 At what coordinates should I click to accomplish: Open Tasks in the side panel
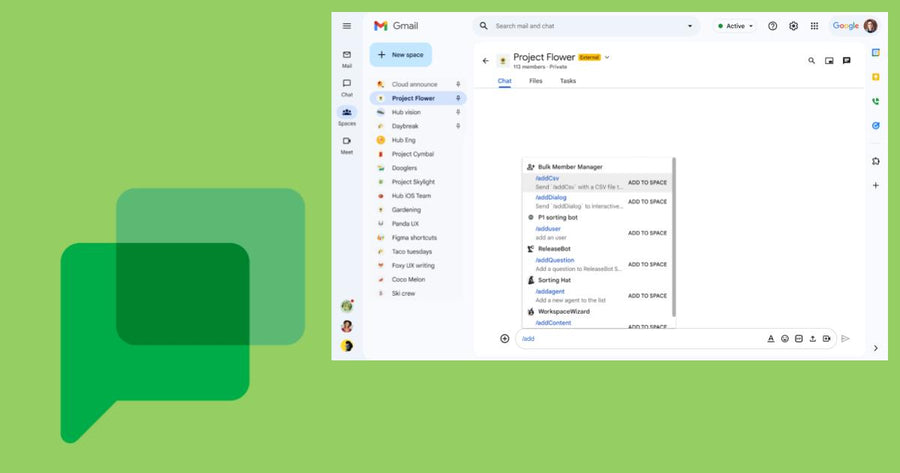tap(876, 126)
